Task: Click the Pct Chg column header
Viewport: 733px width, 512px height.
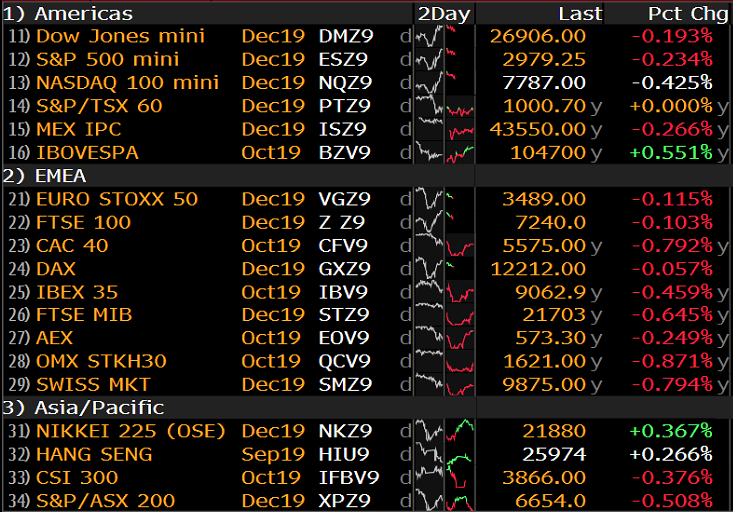Action: 688,13
